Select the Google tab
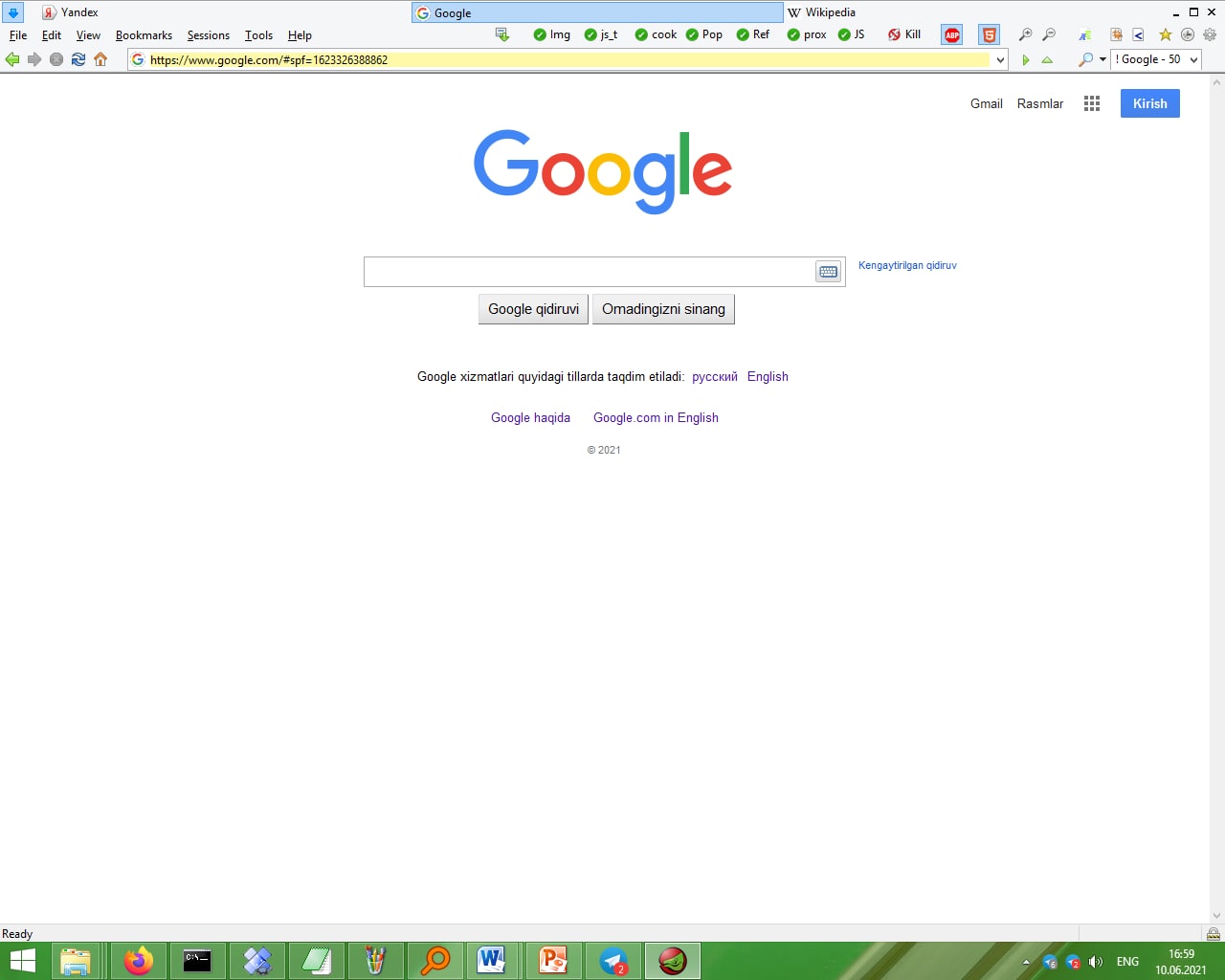 click(x=597, y=12)
